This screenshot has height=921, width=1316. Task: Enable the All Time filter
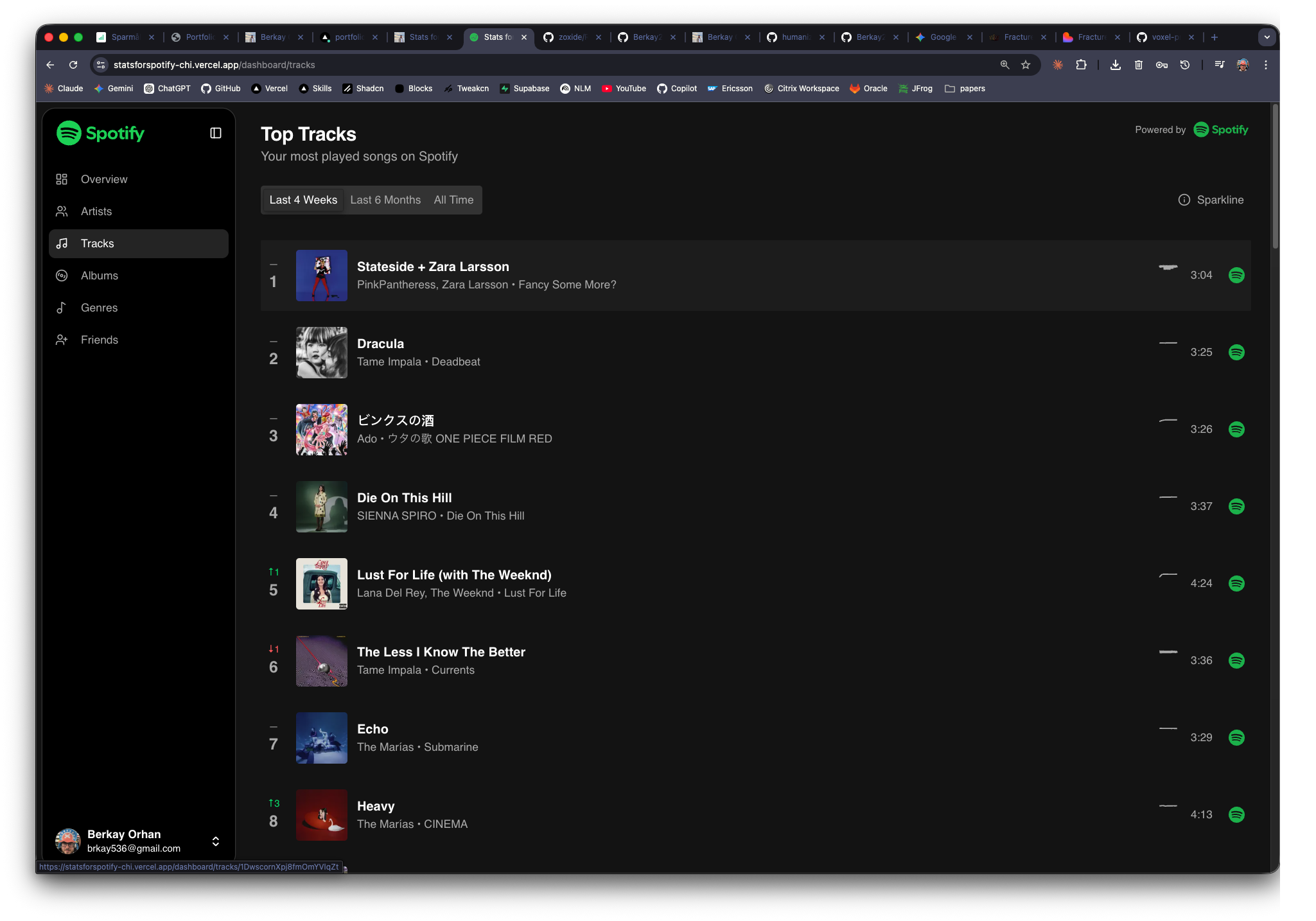(453, 200)
